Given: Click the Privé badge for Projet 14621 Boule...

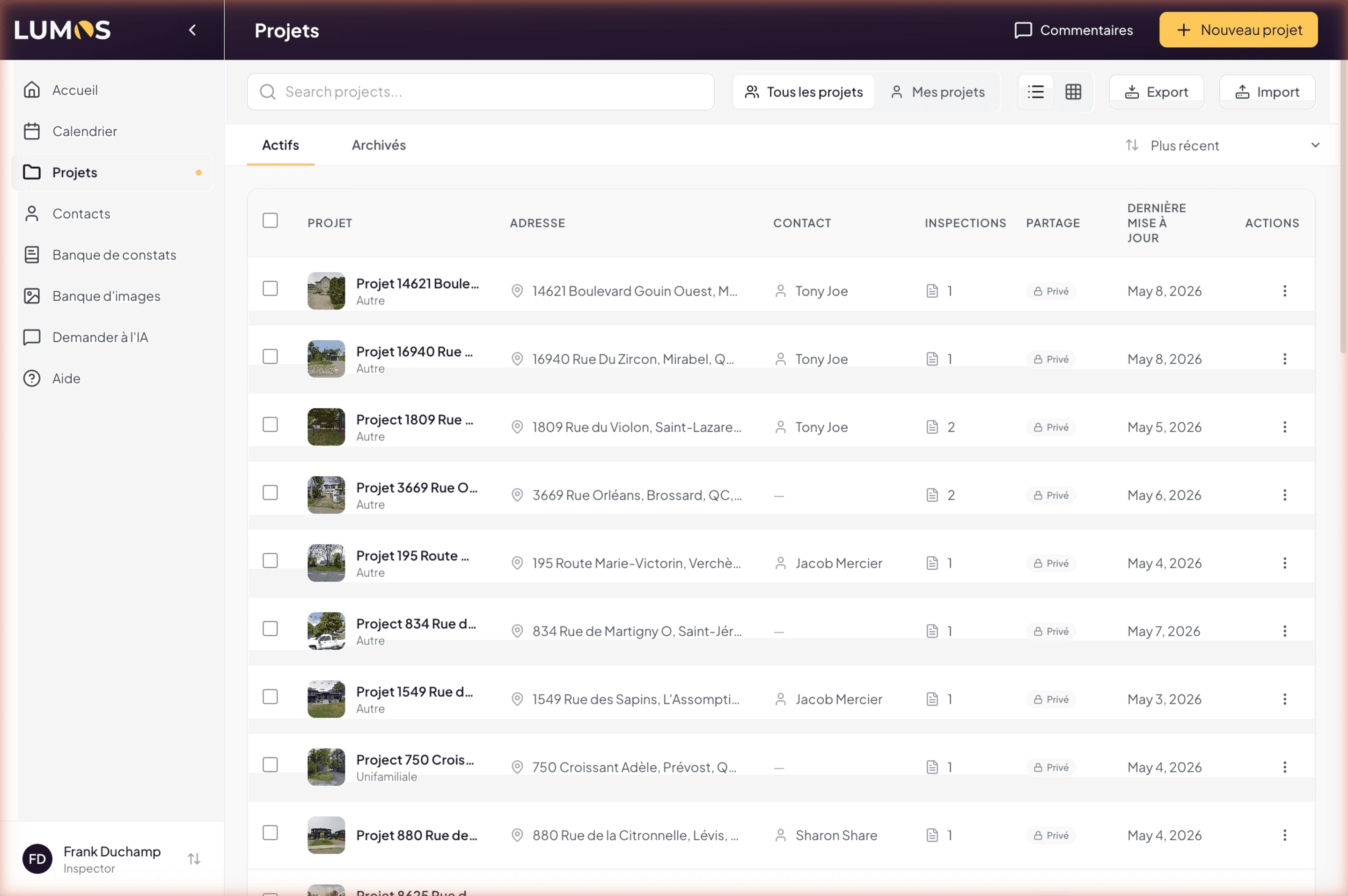Looking at the screenshot, I should point(1051,291).
